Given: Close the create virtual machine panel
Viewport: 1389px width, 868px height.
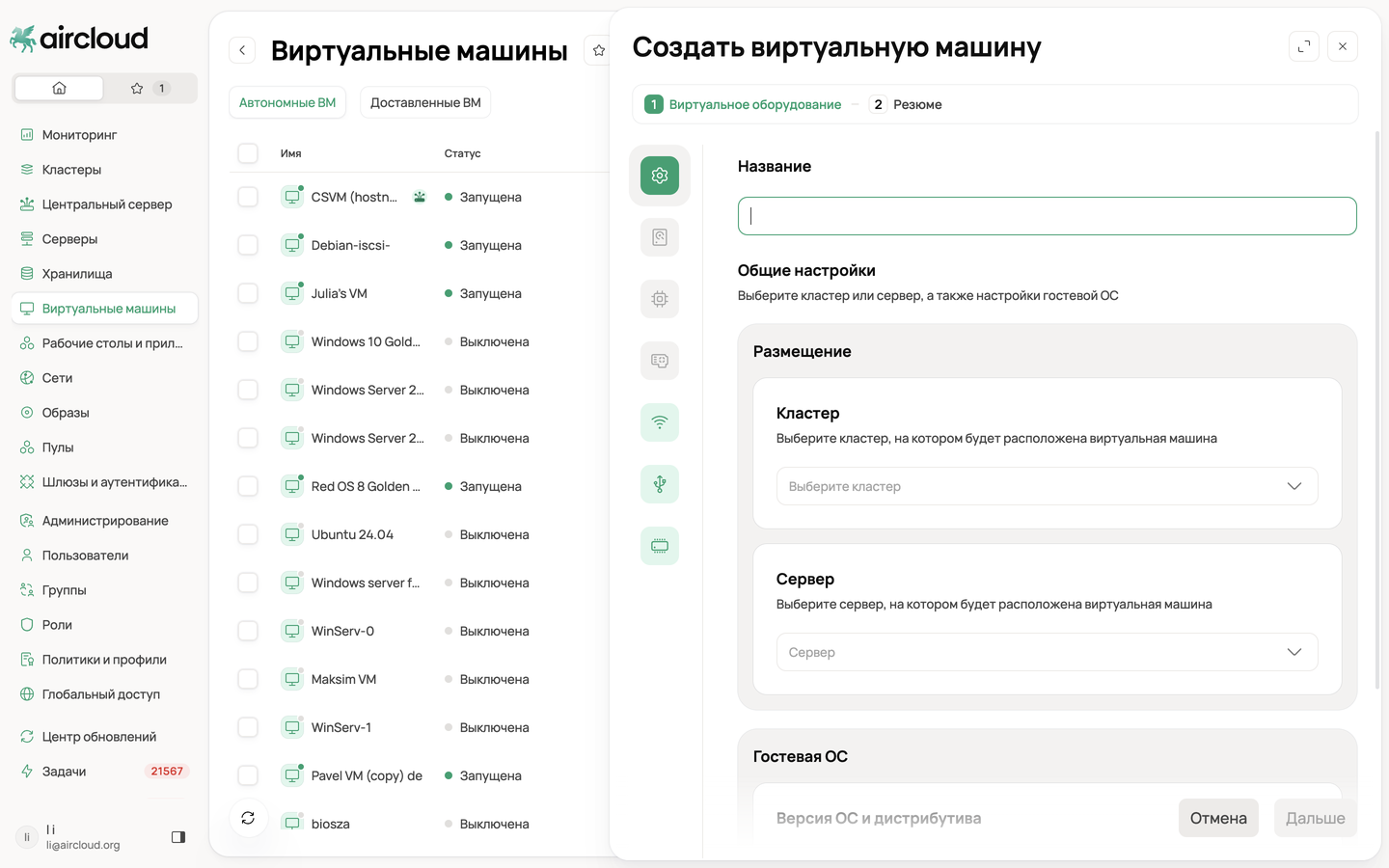Looking at the screenshot, I should [x=1343, y=46].
